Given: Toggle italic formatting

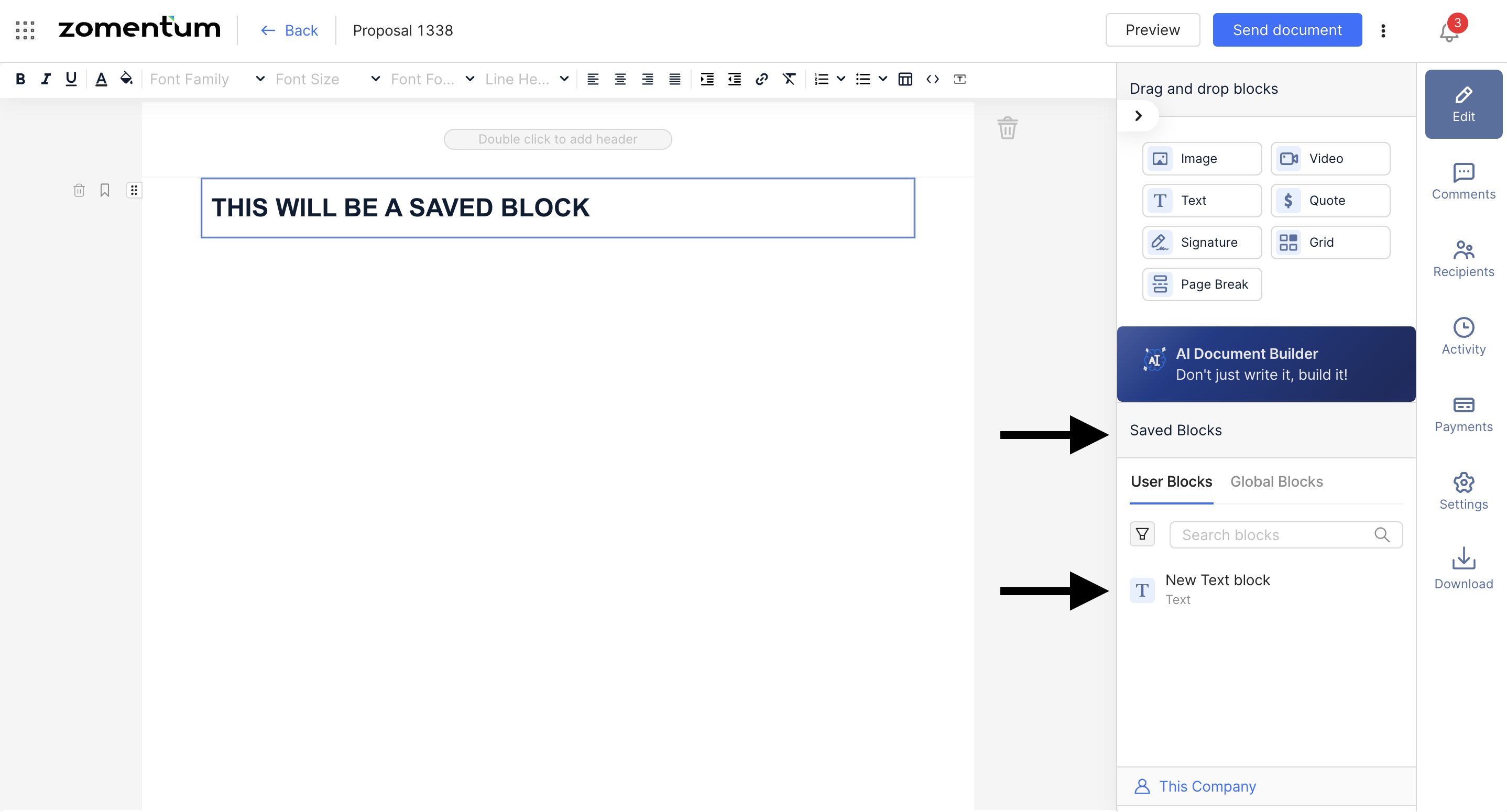Looking at the screenshot, I should point(46,79).
